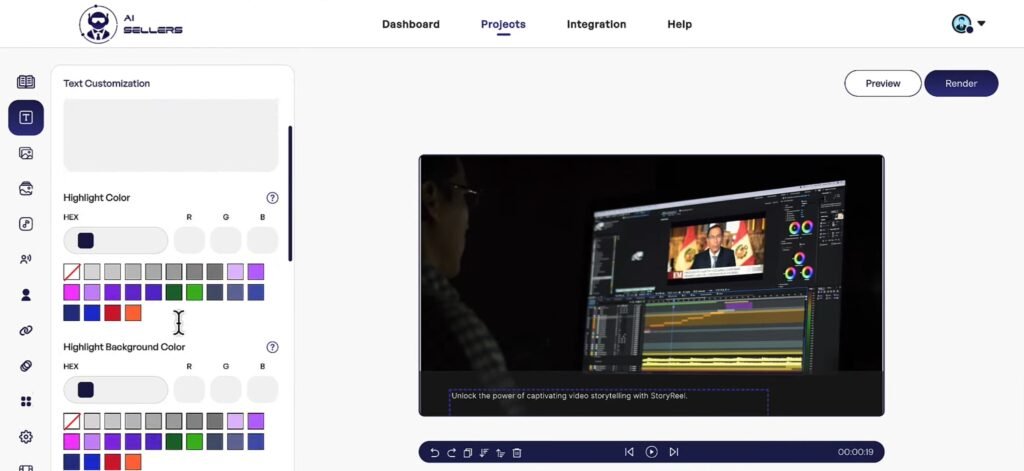1024x471 pixels.
Task: Click the bring-forward layer icon
Action: (x=500, y=452)
